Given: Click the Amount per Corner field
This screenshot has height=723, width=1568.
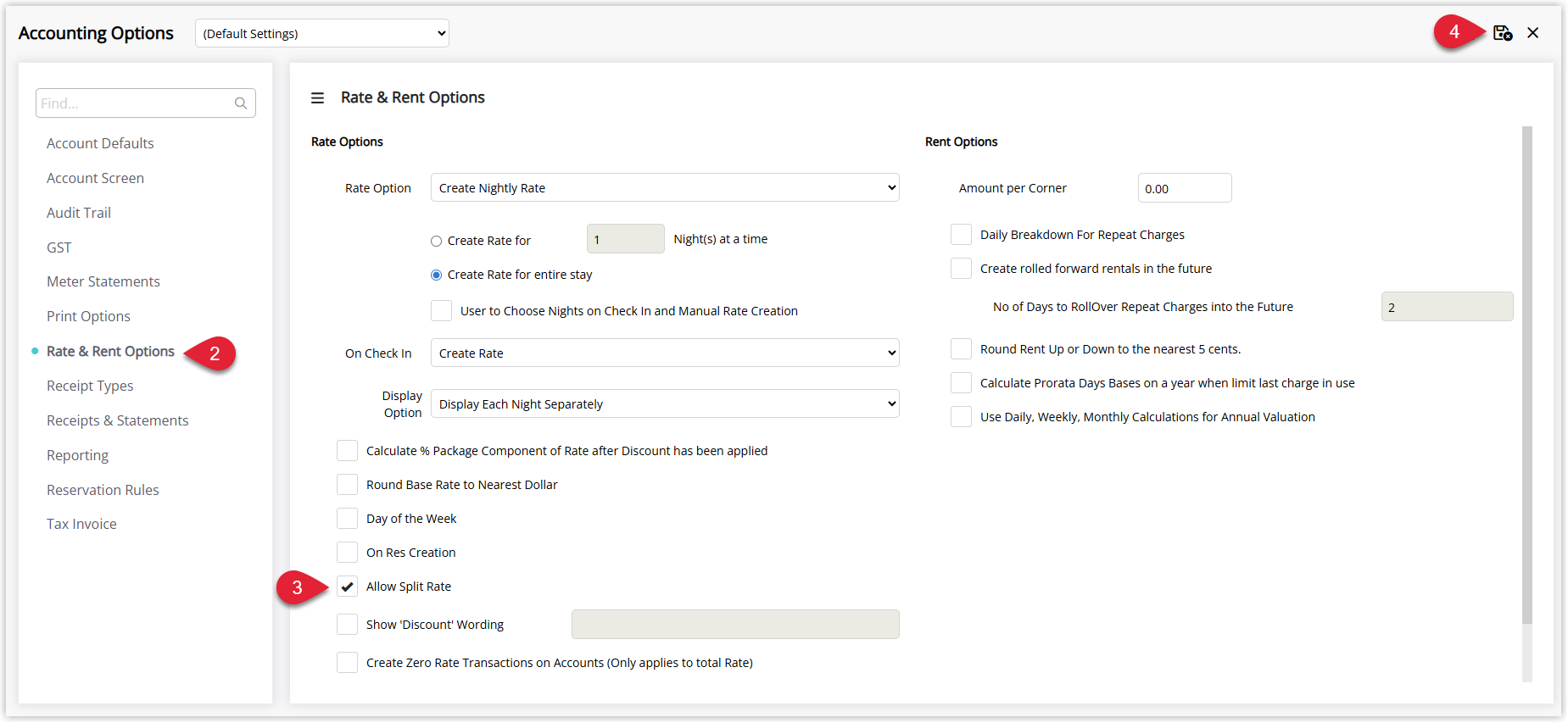Looking at the screenshot, I should point(1185,188).
